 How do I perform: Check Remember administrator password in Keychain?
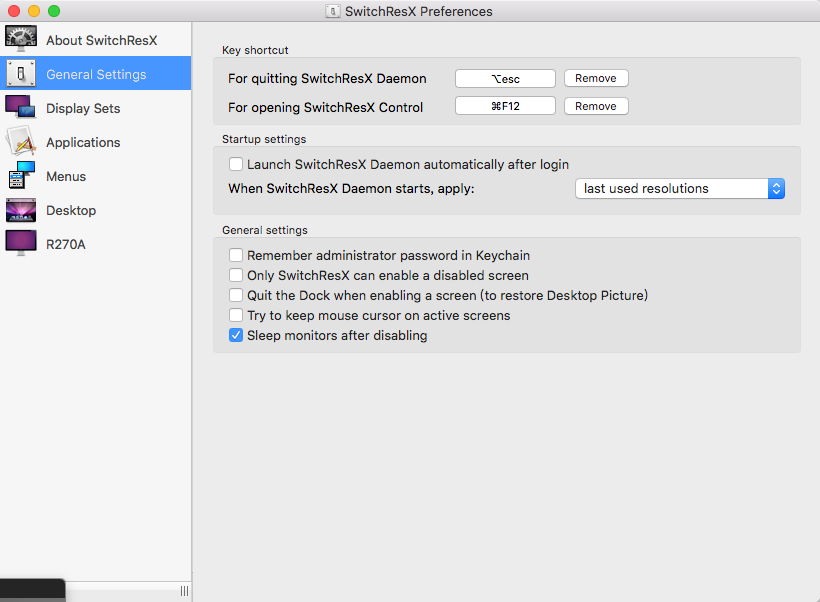[236, 255]
